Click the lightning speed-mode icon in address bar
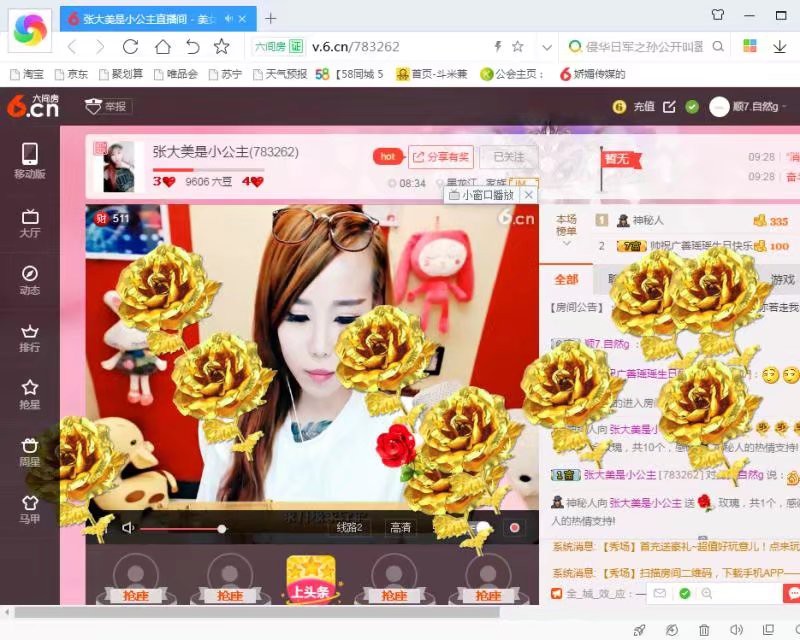The height and width of the screenshot is (640, 800). (498, 47)
